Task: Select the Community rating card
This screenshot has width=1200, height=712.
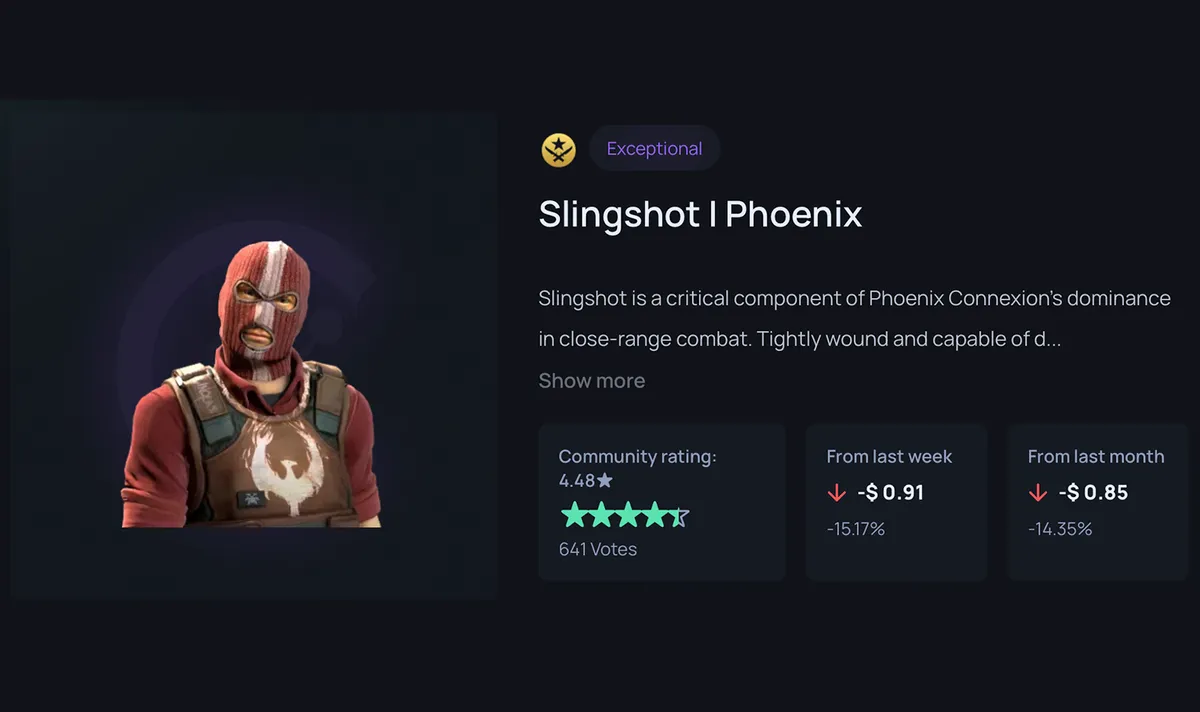Action: coord(662,502)
